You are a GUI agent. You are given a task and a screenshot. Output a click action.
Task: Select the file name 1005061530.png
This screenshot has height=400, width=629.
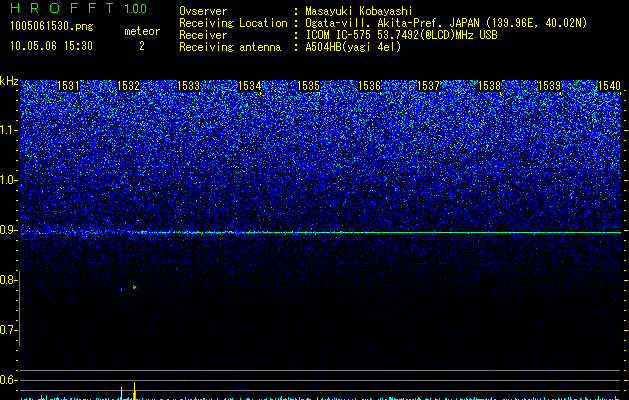pos(52,27)
